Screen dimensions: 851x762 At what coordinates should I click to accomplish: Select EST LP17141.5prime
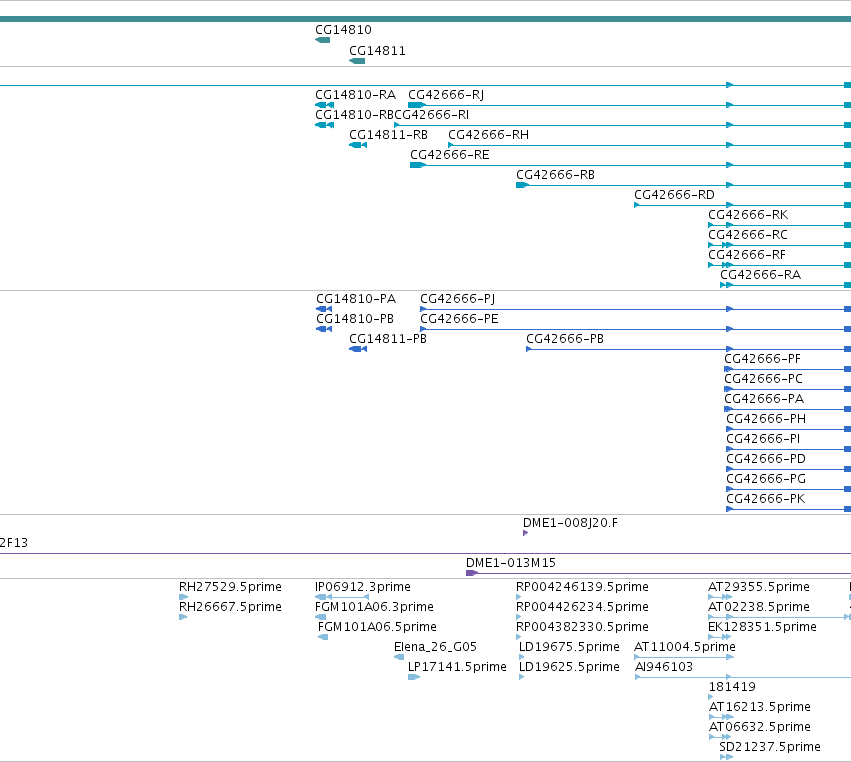pyautogui.click(x=458, y=667)
